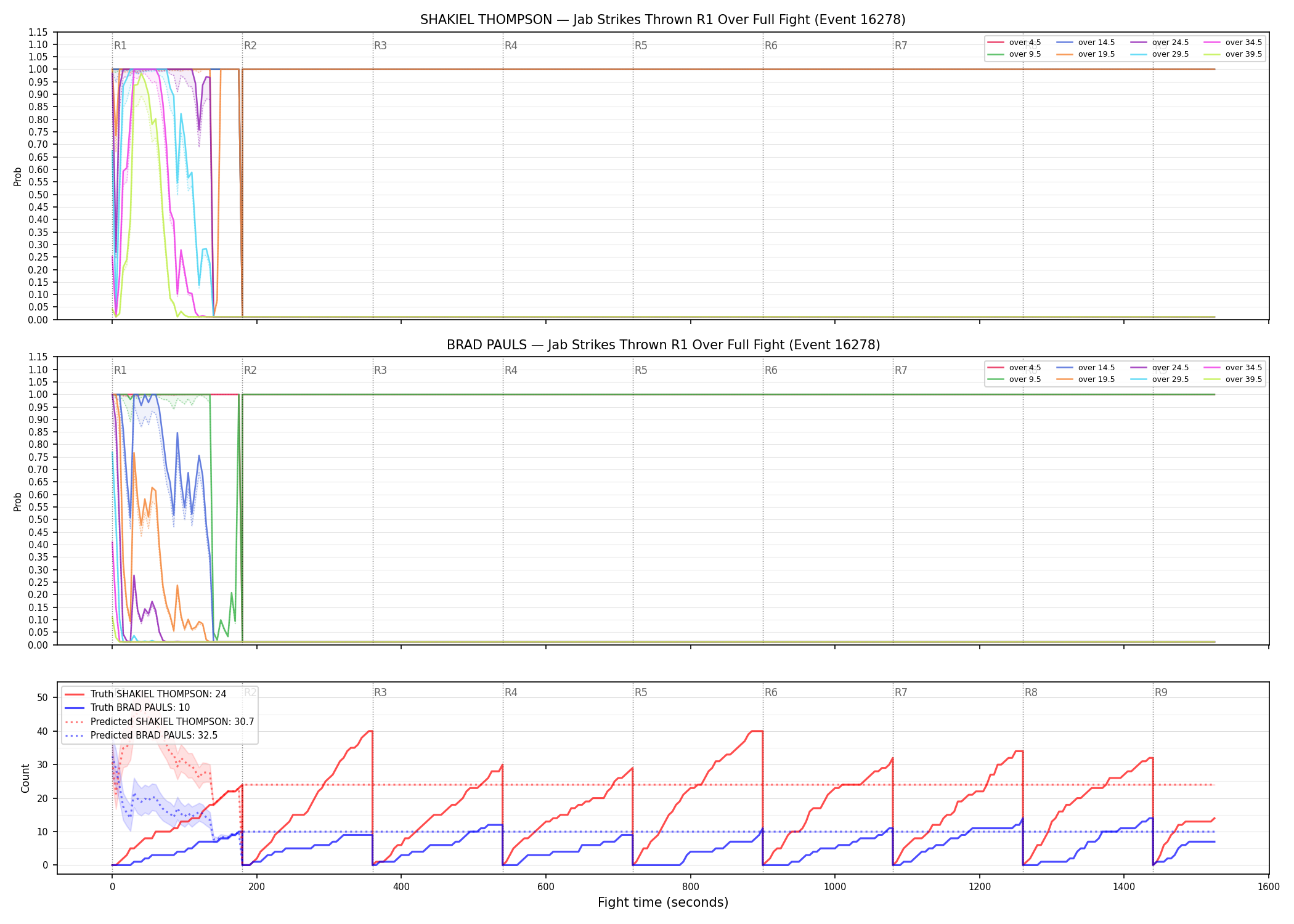Select the R4 round label in Pauls chart

[511, 370]
